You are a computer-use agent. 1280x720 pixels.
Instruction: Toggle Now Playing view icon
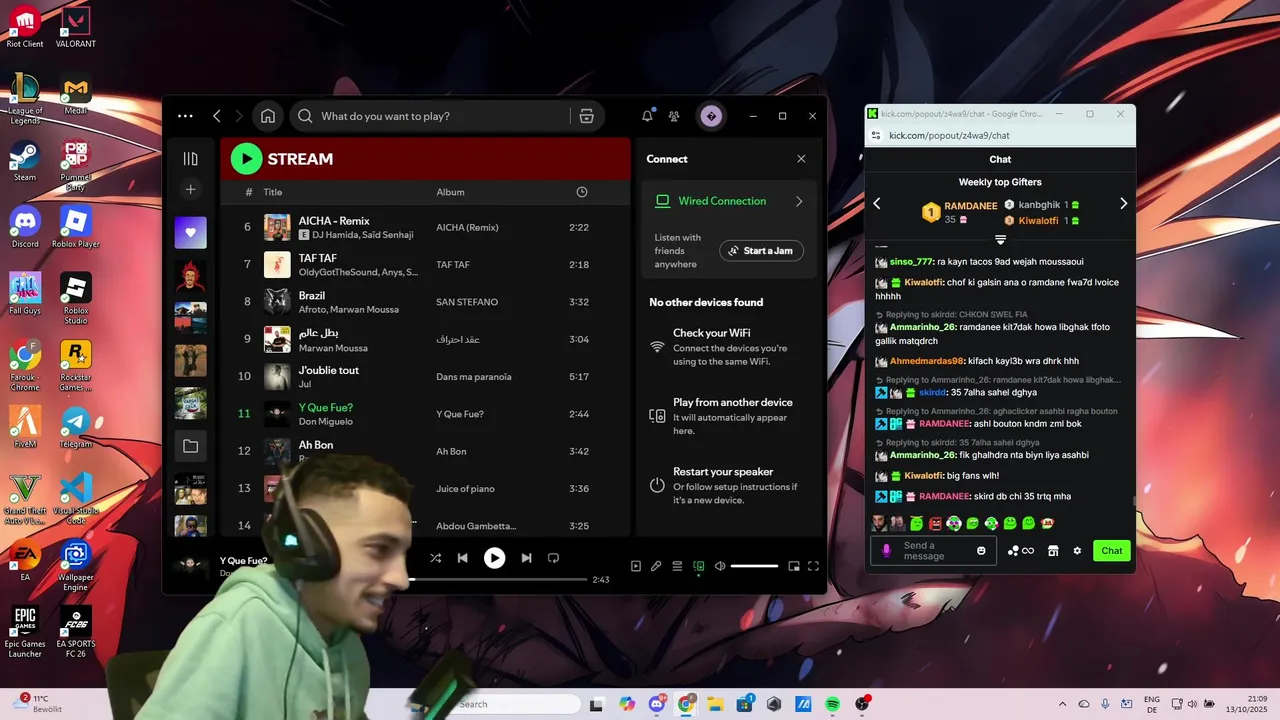tap(635, 566)
